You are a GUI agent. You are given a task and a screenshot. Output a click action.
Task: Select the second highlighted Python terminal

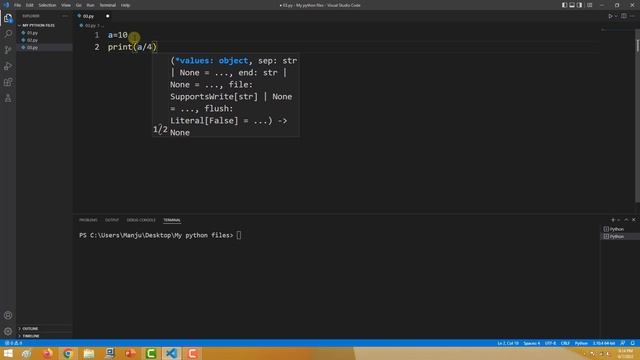tap(619, 236)
